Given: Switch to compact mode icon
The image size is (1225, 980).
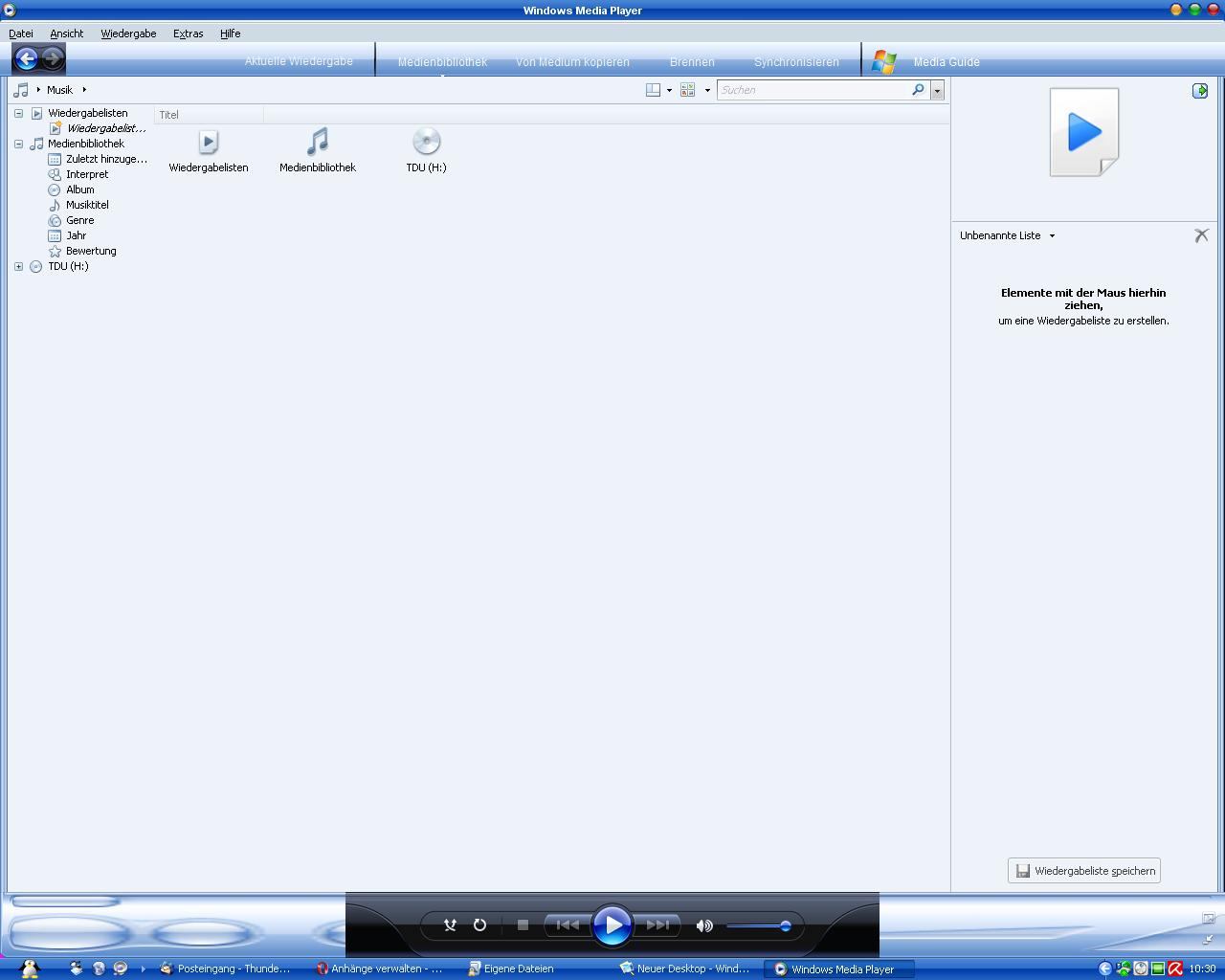Looking at the screenshot, I should tap(1209, 940).
